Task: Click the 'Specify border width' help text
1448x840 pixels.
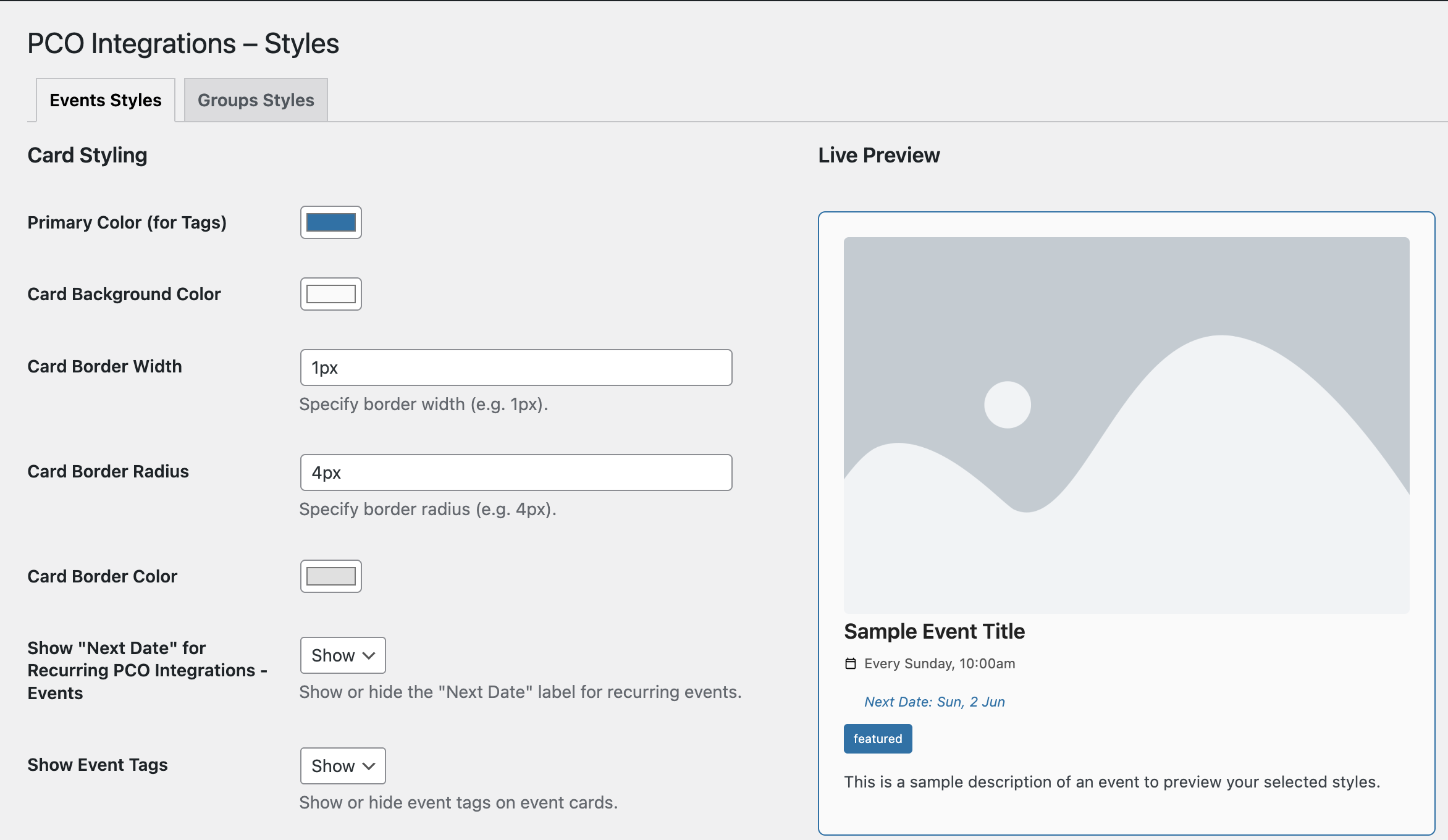Action: pyautogui.click(x=424, y=404)
